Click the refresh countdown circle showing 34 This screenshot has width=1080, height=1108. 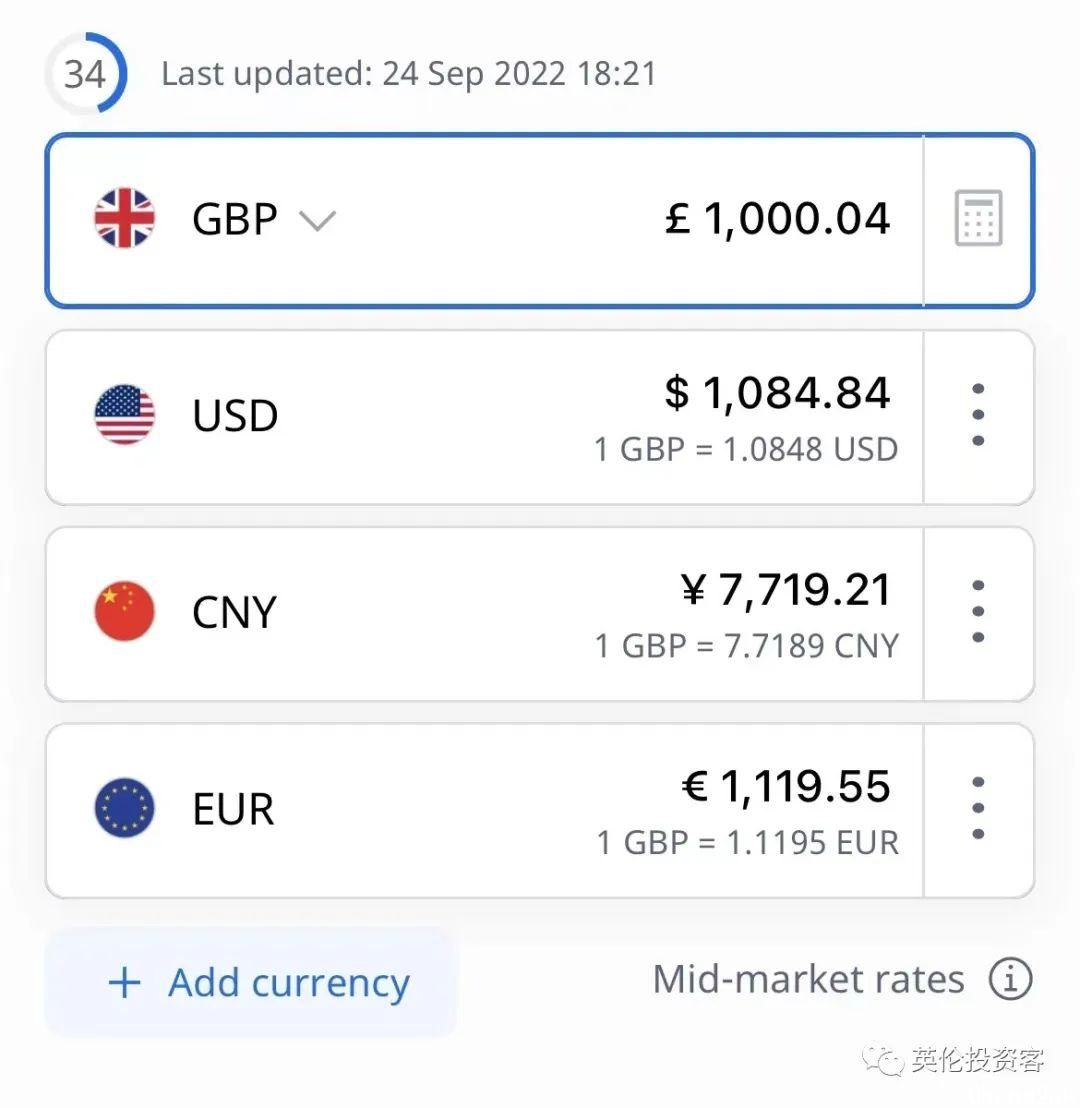[x=86, y=73]
